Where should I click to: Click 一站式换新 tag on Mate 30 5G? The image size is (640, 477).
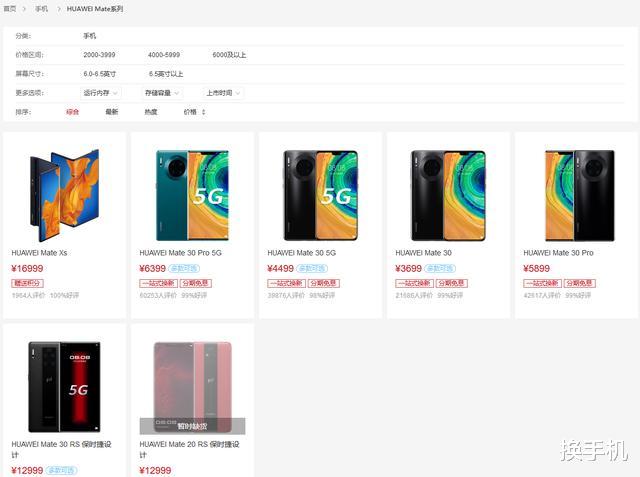pos(287,283)
